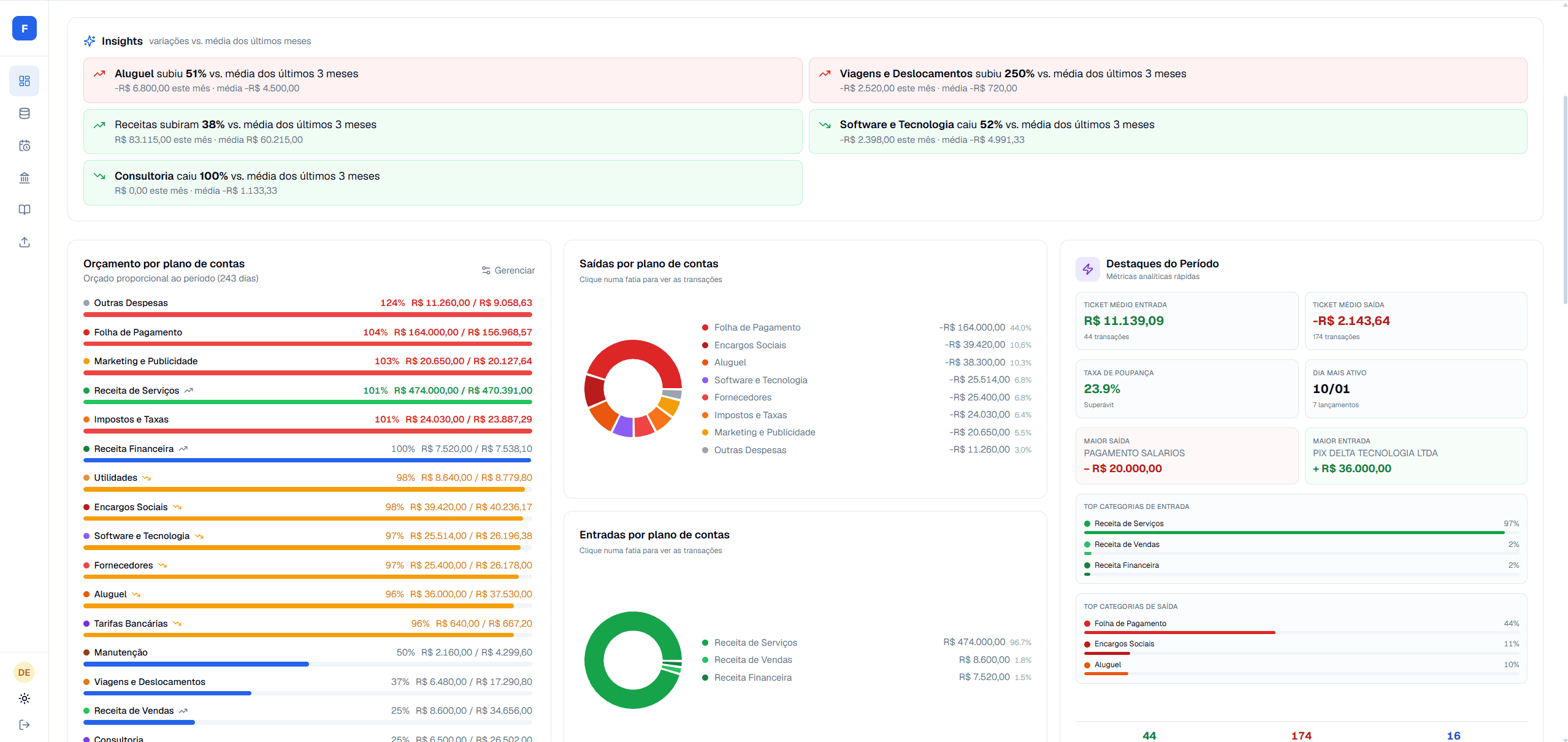Click the trend-down icon beside Encargos Sociais budget row
Image resolution: width=1568 pixels, height=742 pixels.
(x=177, y=507)
